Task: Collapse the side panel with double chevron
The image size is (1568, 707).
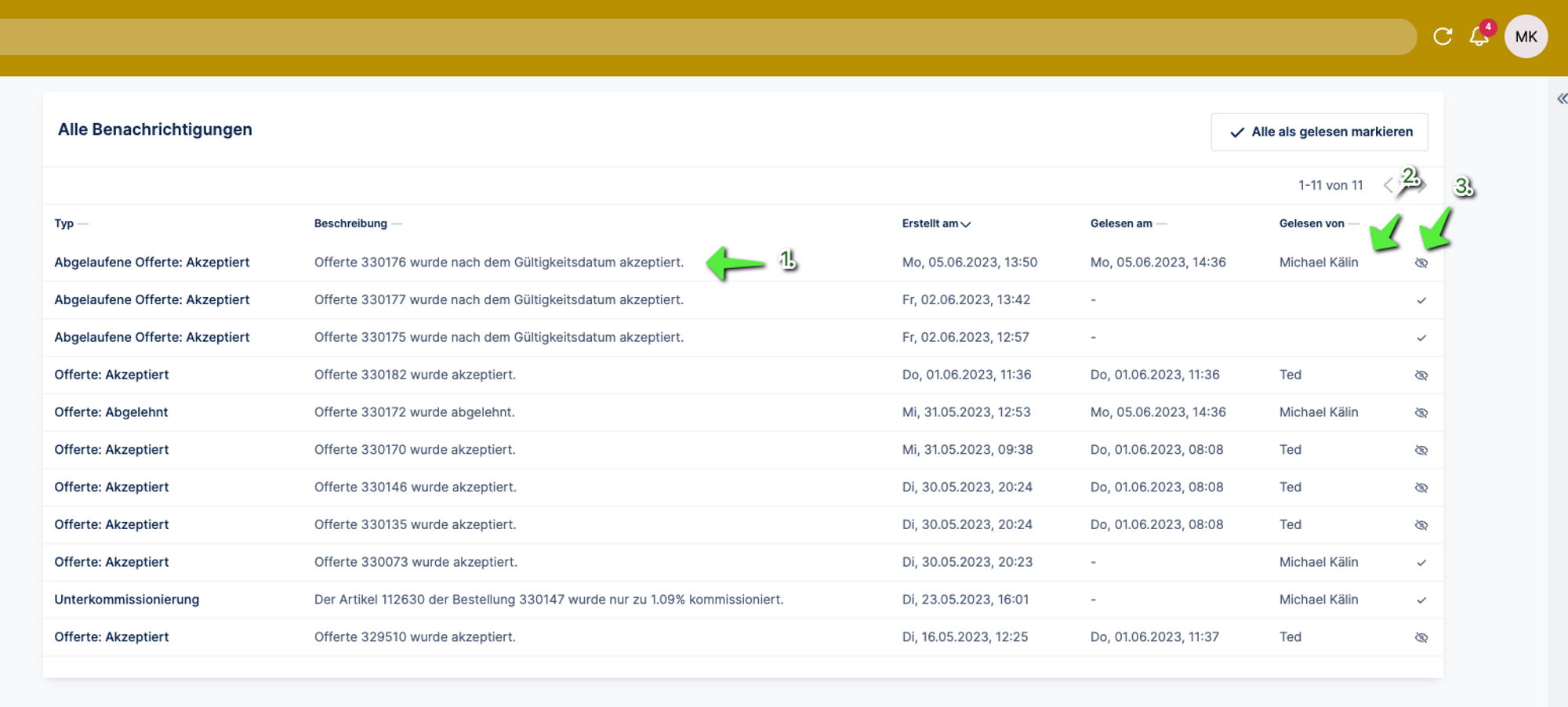Action: 1562,99
